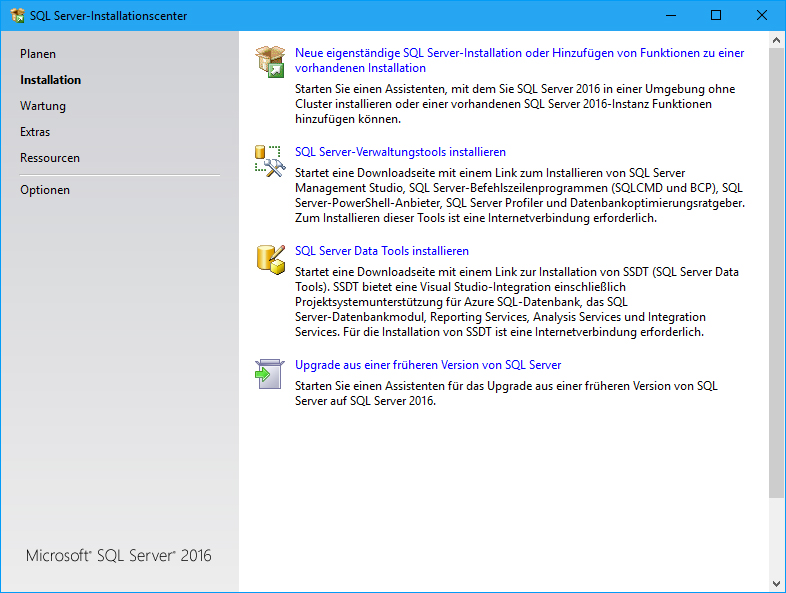Minimize the SQL Server-Installationscenter window
The height and width of the screenshot is (593, 786).
tap(671, 16)
